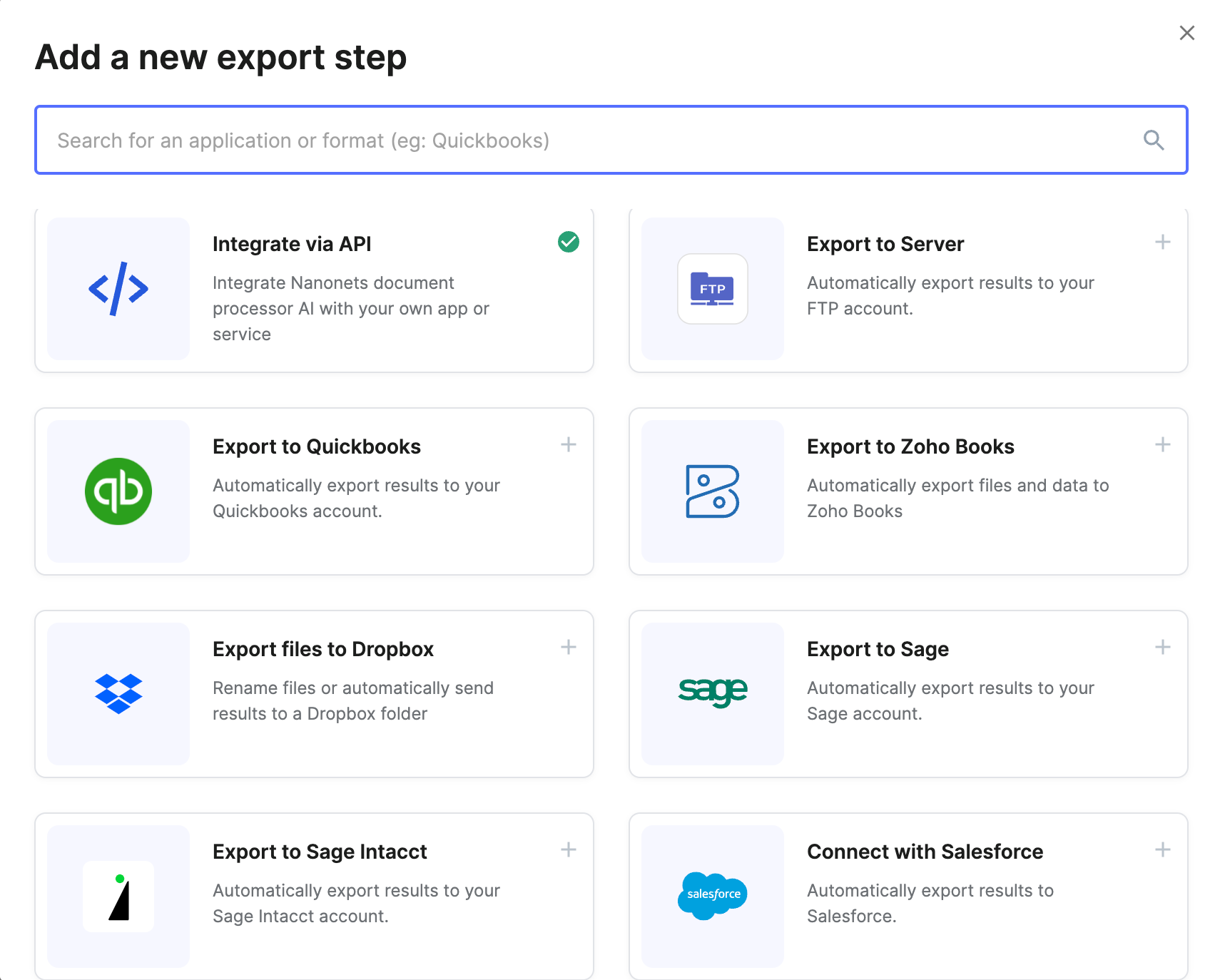Click the Zoho Books logo icon

pyautogui.click(x=713, y=491)
